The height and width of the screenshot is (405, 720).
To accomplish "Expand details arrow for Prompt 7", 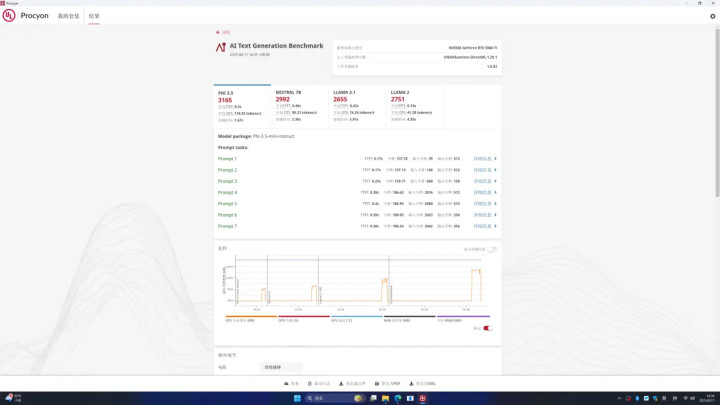I will tap(495, 226).
